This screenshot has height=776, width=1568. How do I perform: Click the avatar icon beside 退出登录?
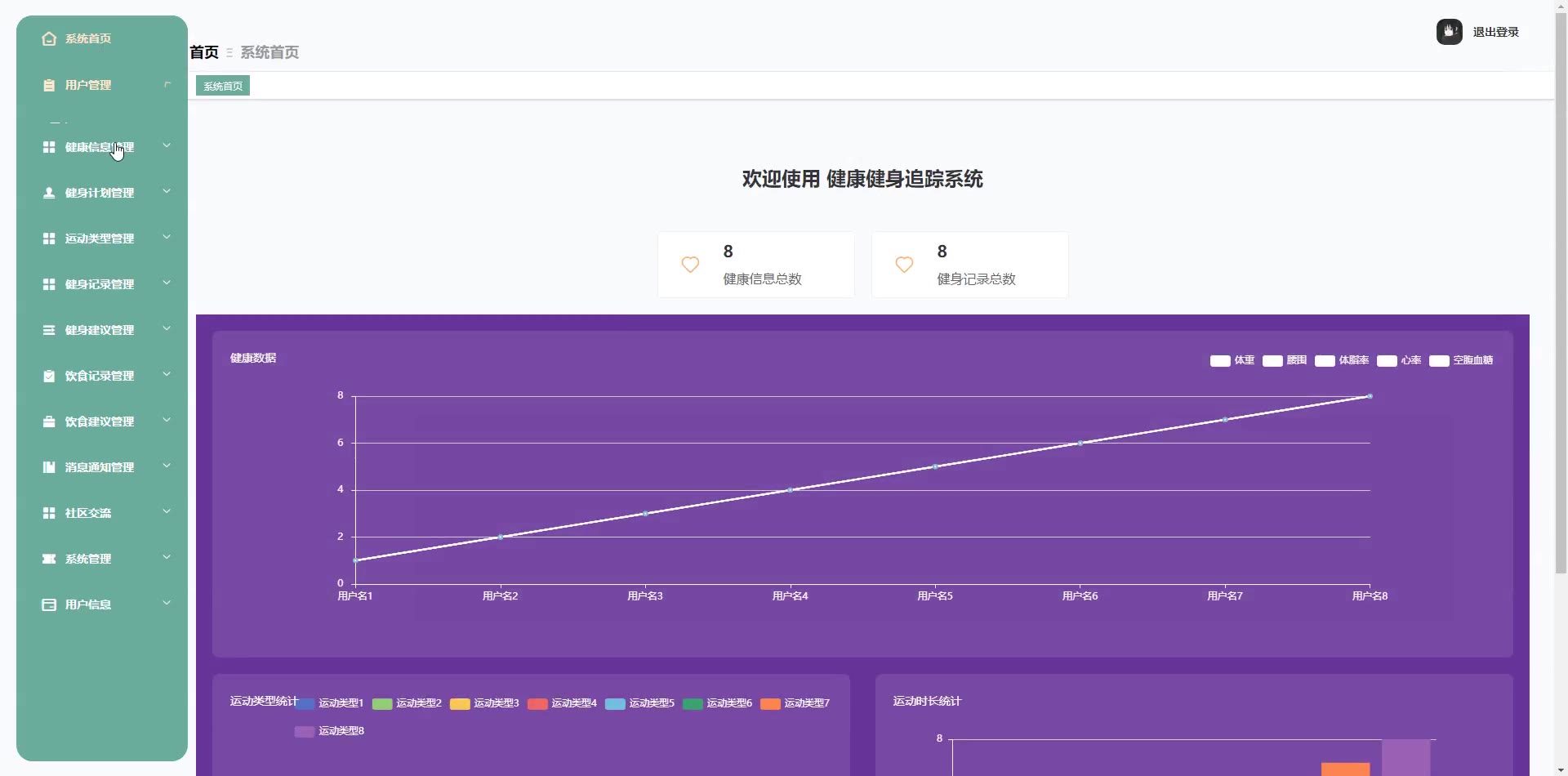[x=1449, y=32]
